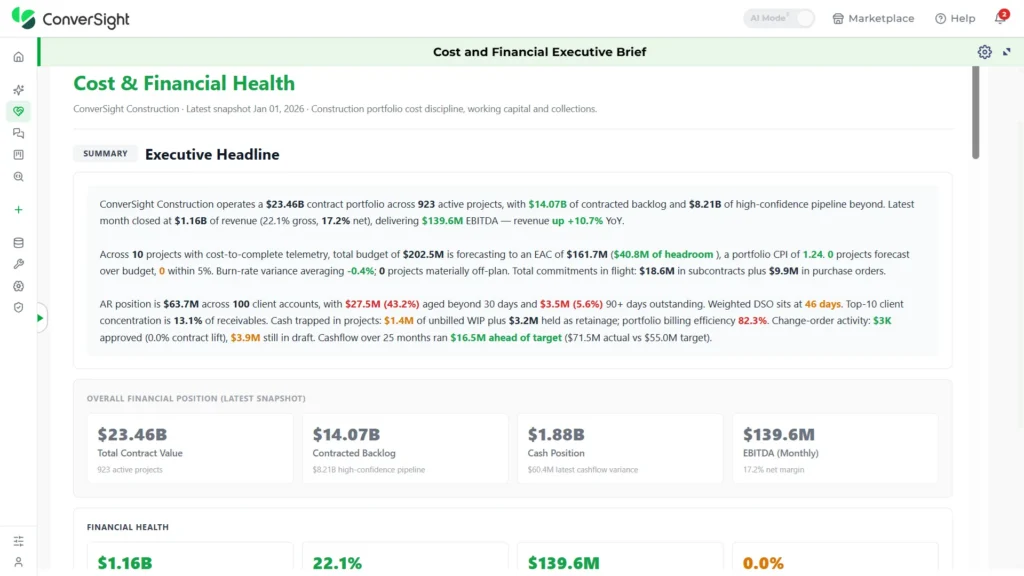The width and height of the screenshot is (1024, 576).
Task: Open the Help menu
Action: (x=955, y=18)
